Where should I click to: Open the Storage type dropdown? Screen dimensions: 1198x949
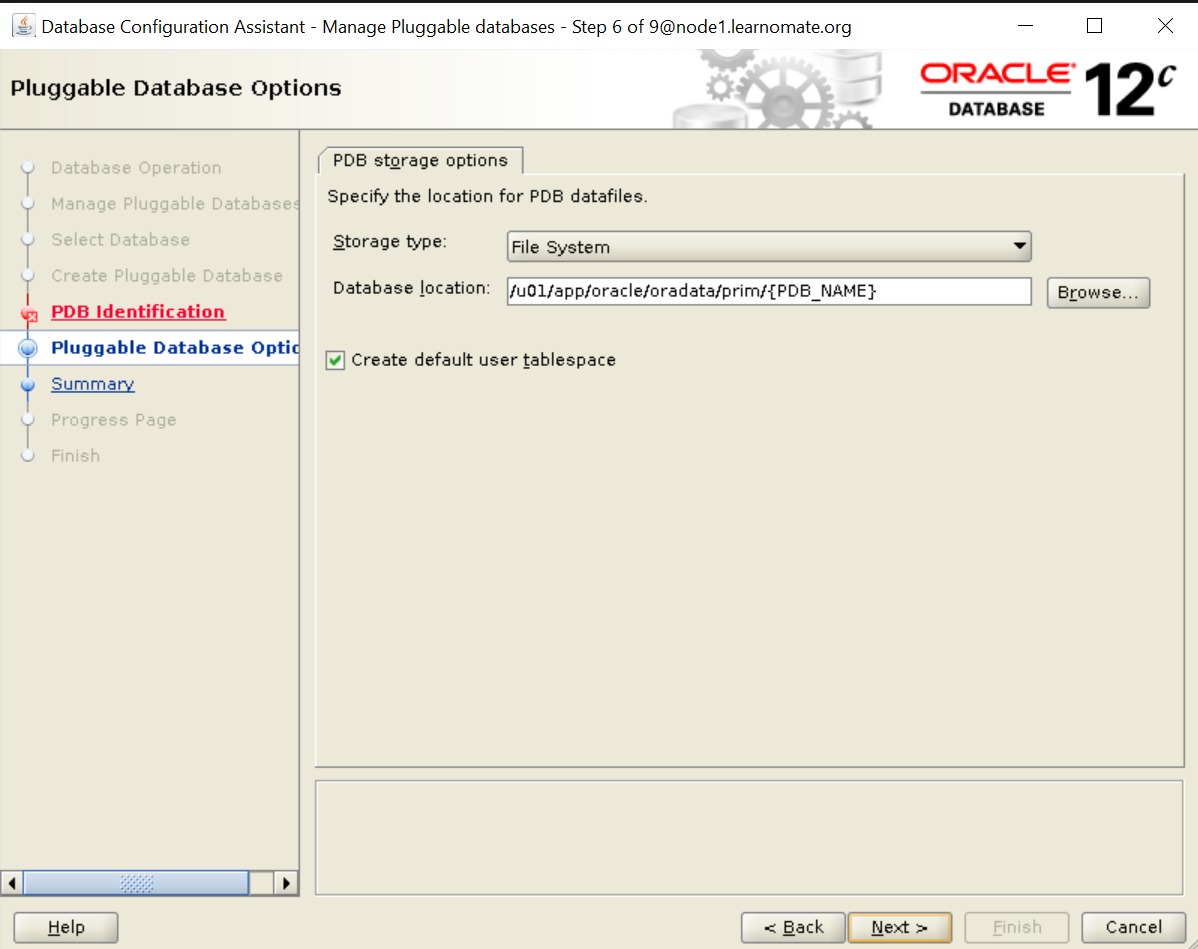coord(768,246)
